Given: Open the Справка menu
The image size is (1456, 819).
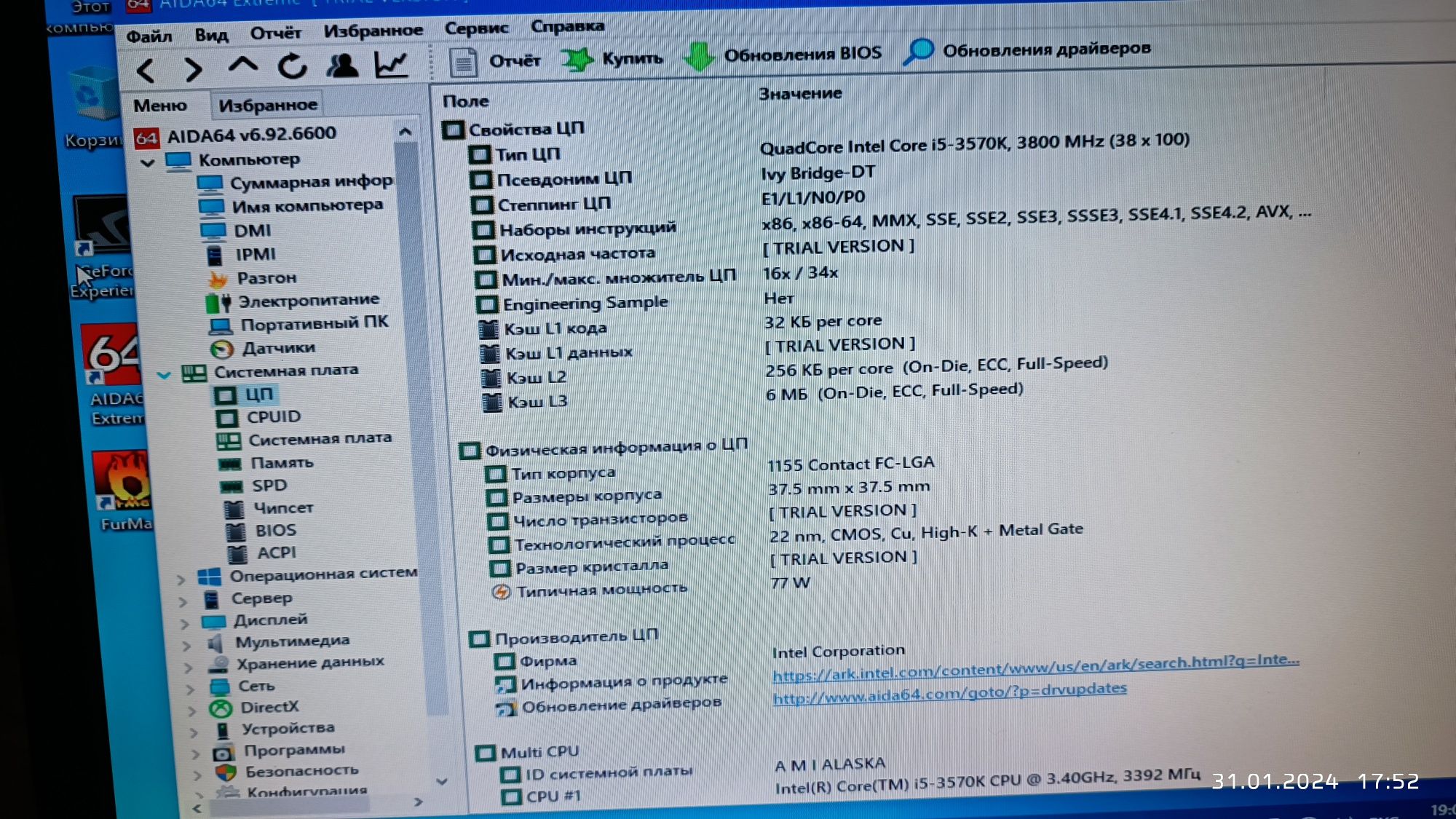Looking at the screenshot, I should (567, 26).
